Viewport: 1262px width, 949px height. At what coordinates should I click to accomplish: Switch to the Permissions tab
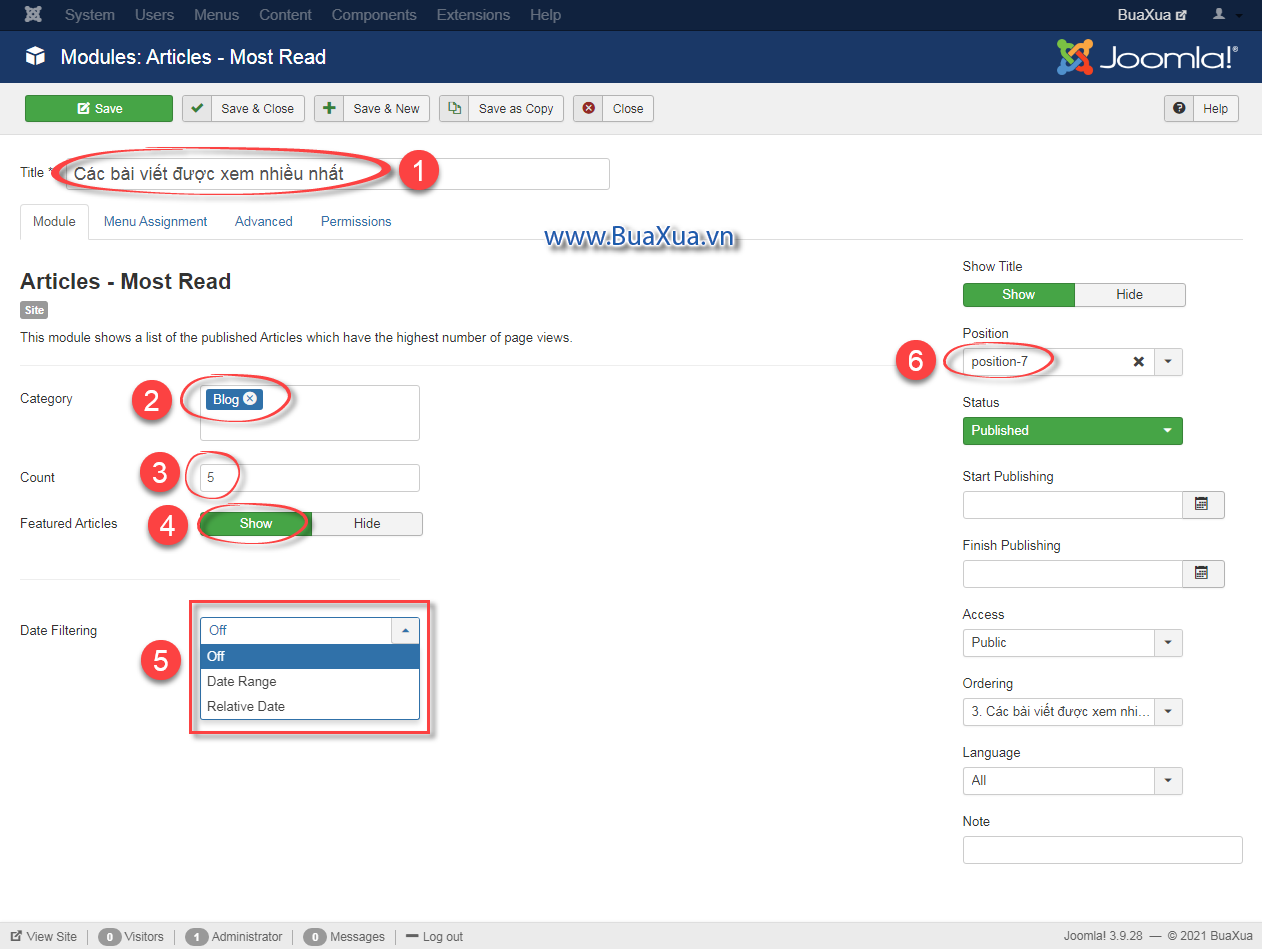(356, 221)
